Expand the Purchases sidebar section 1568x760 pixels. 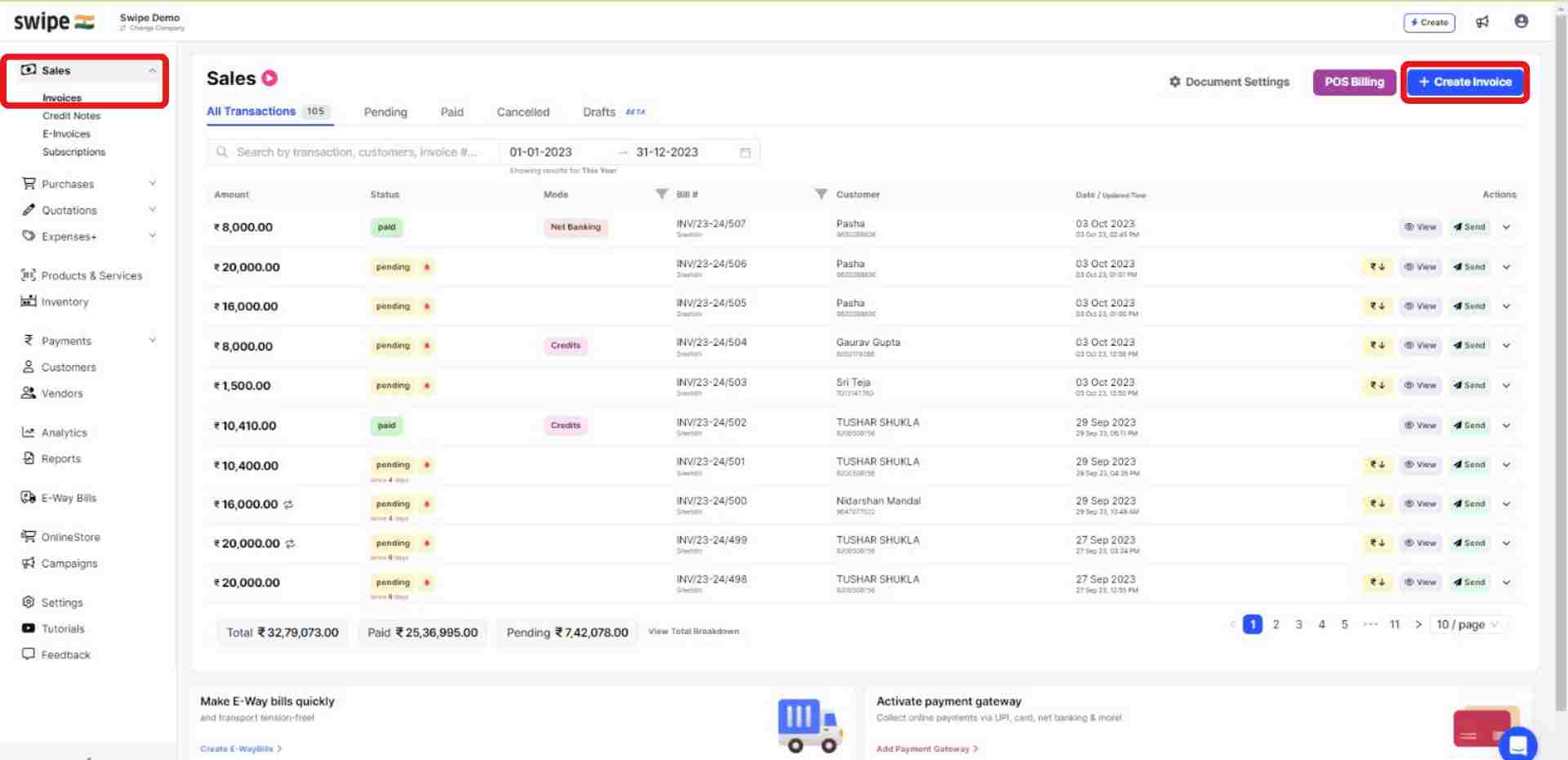152,184
